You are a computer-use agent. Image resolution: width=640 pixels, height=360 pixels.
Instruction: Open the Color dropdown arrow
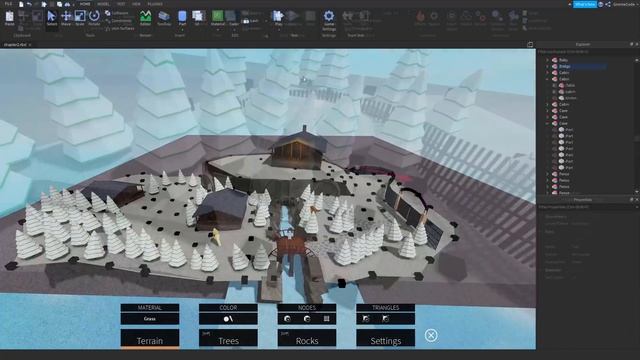click(x=233, y=29)
